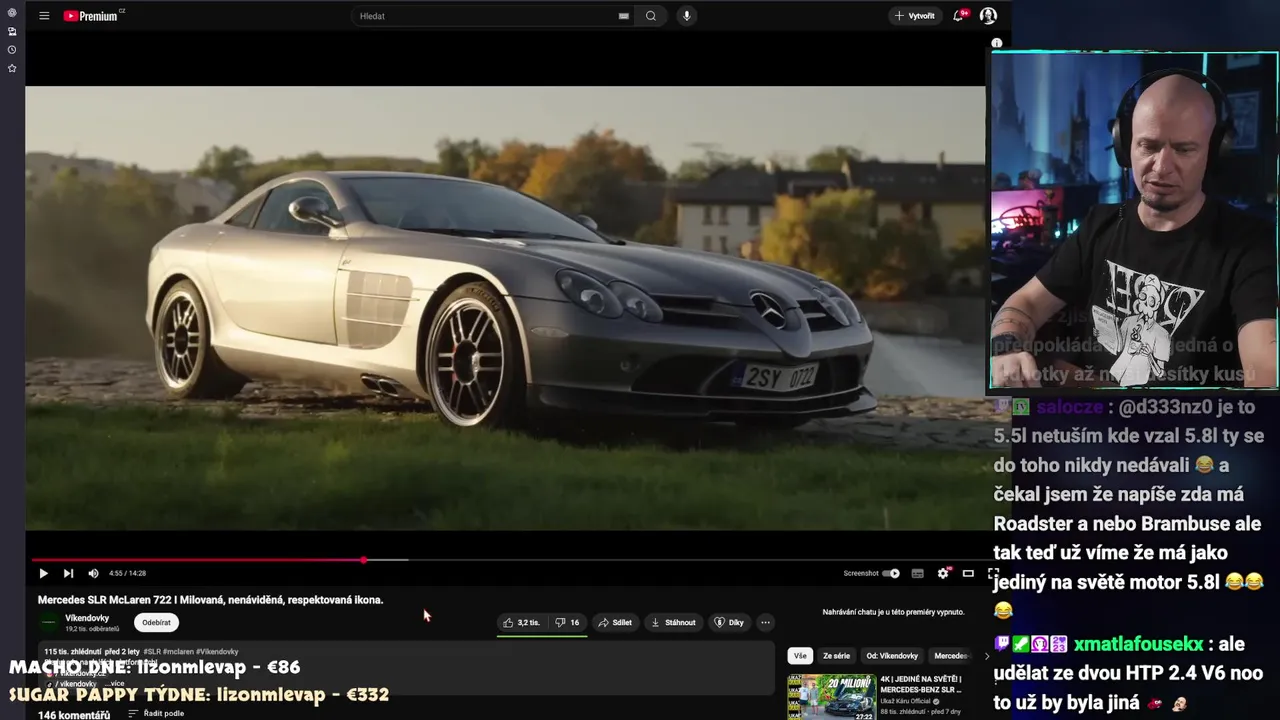Open the 4K JEDINÉ NA SVĚTĚ video title
This screenshot has width=1280, height=720.
click(921, 684)
